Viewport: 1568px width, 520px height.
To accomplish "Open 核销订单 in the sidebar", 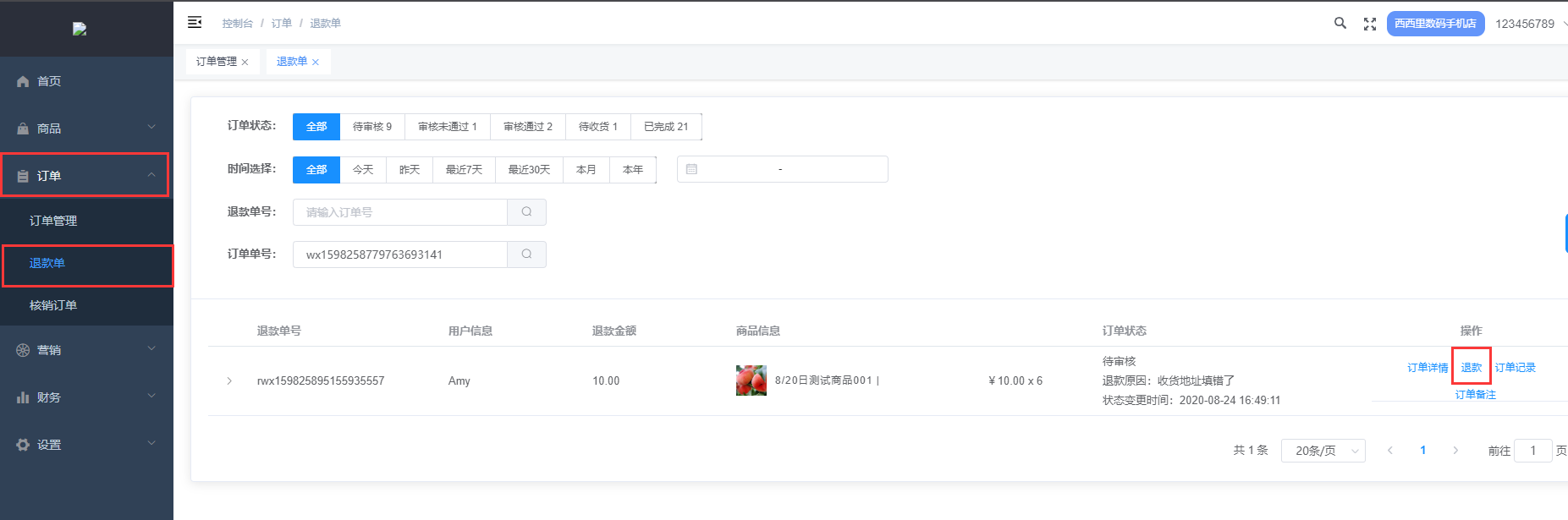I will click(x=53, y=305).
